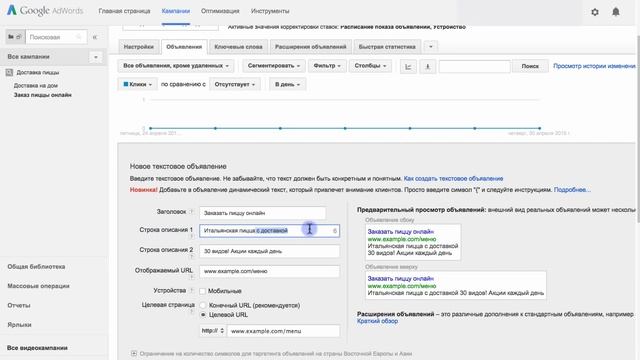Open Сегментировать dropdown

[x=273, y=66]
